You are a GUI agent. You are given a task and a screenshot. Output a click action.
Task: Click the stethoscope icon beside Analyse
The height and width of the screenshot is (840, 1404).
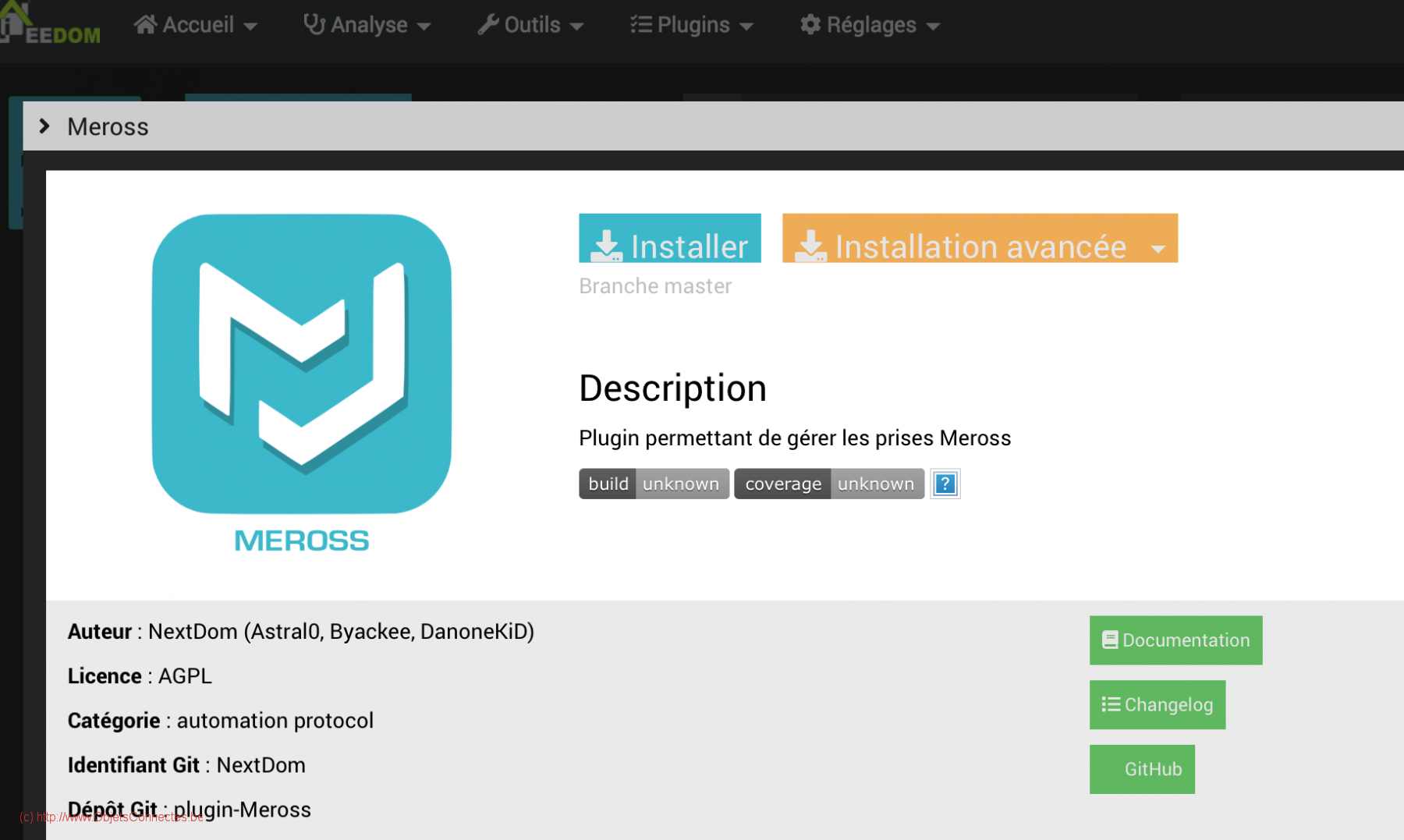coord(314,24)
